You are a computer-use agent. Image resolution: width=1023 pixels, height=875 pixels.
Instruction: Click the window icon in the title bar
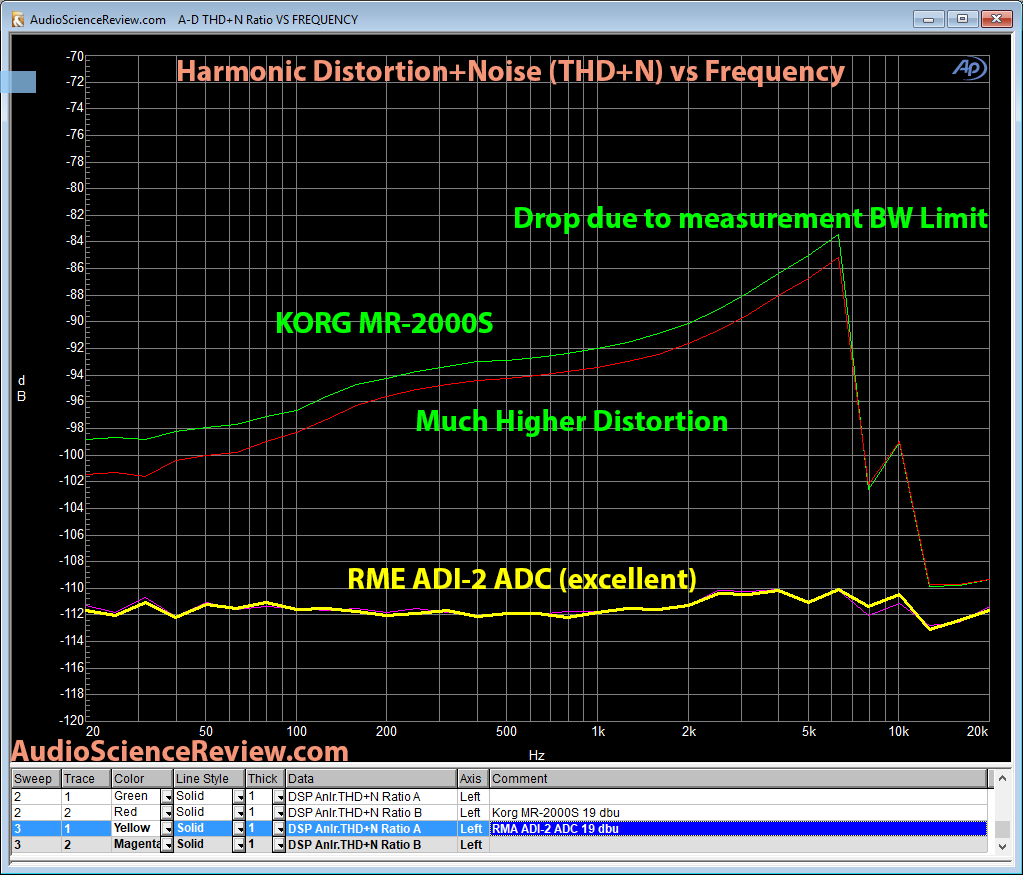point(18,20)
